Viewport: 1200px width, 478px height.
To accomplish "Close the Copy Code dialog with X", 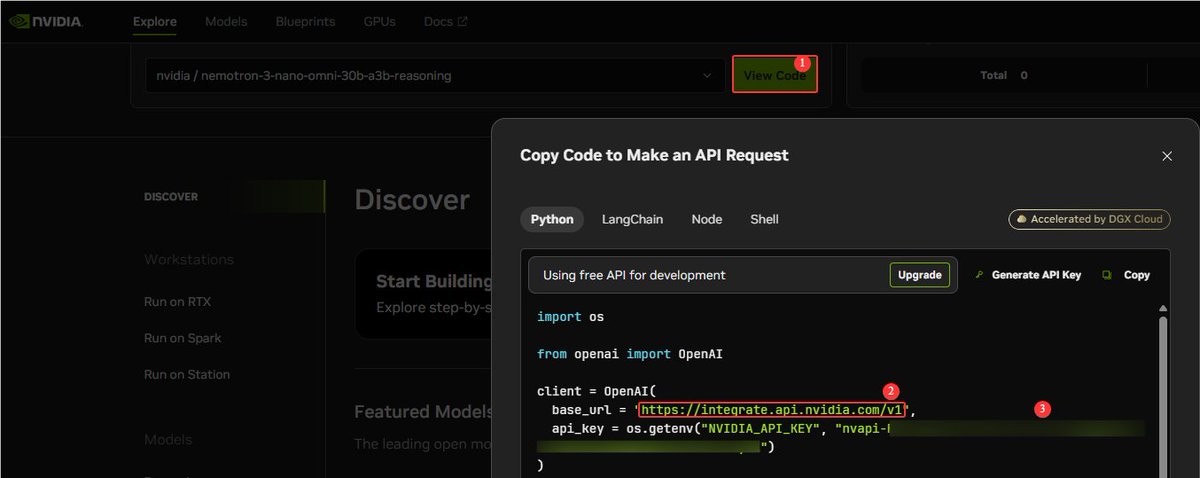I will click(1167, 156).
